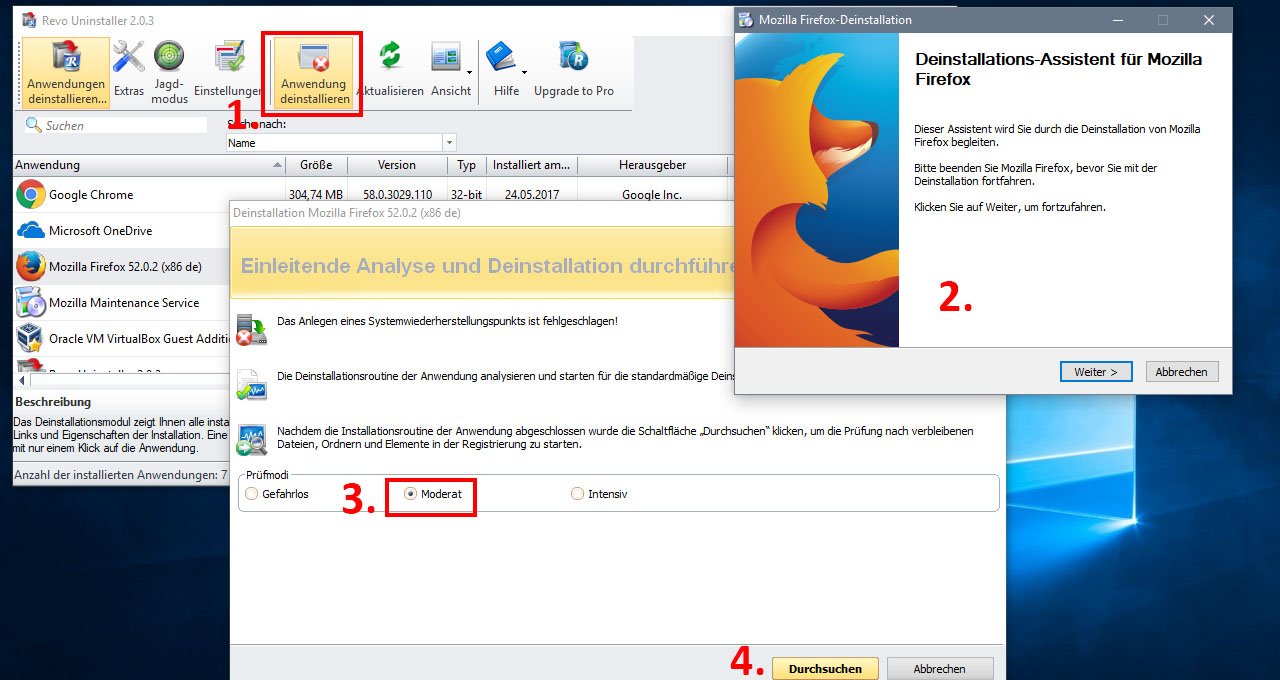Select Microsoft OneDrive entry
The width and height of the screenshot is (1280, 680).
point(100,231)
